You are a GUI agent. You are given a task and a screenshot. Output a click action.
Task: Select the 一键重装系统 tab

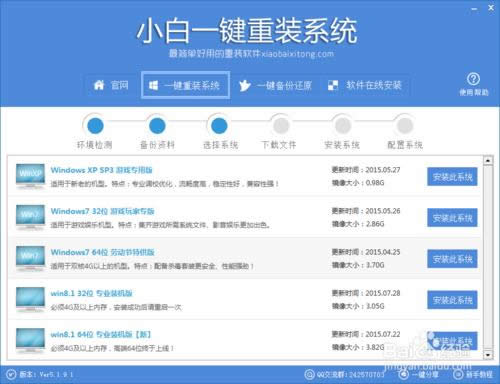click(x=185, y=85)
